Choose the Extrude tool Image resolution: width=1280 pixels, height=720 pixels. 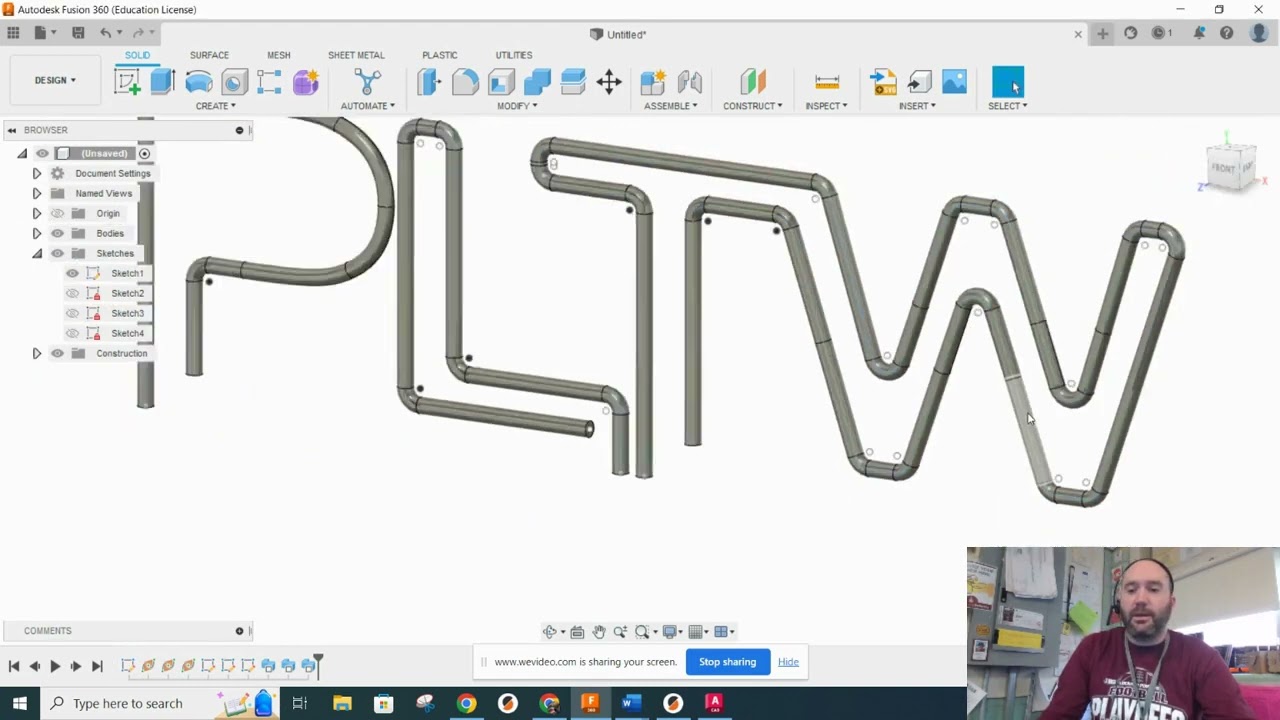point(163,82)
